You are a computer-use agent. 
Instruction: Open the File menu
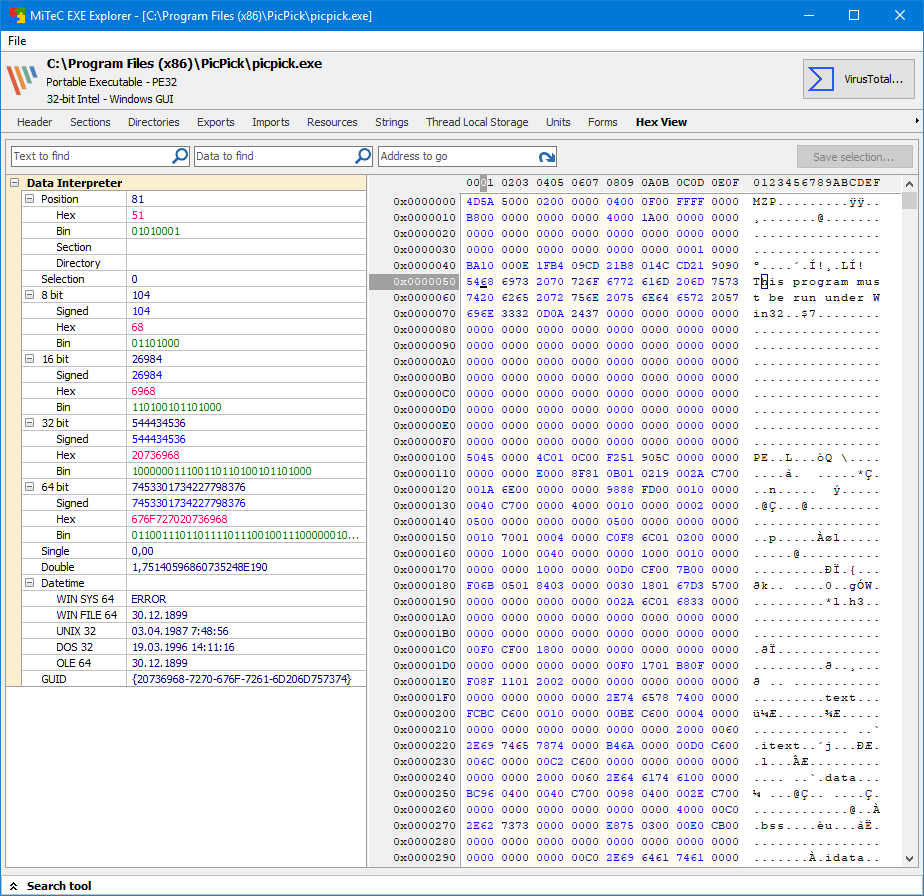tap(17, 41)
